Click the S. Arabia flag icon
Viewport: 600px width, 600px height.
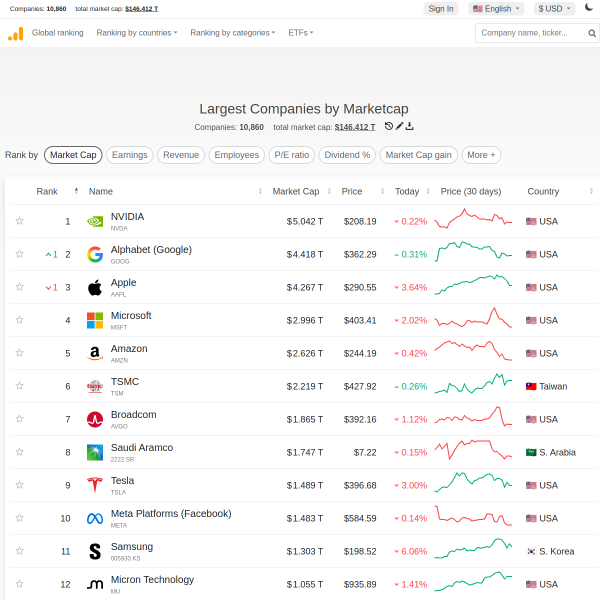click(x=531, y=452)
